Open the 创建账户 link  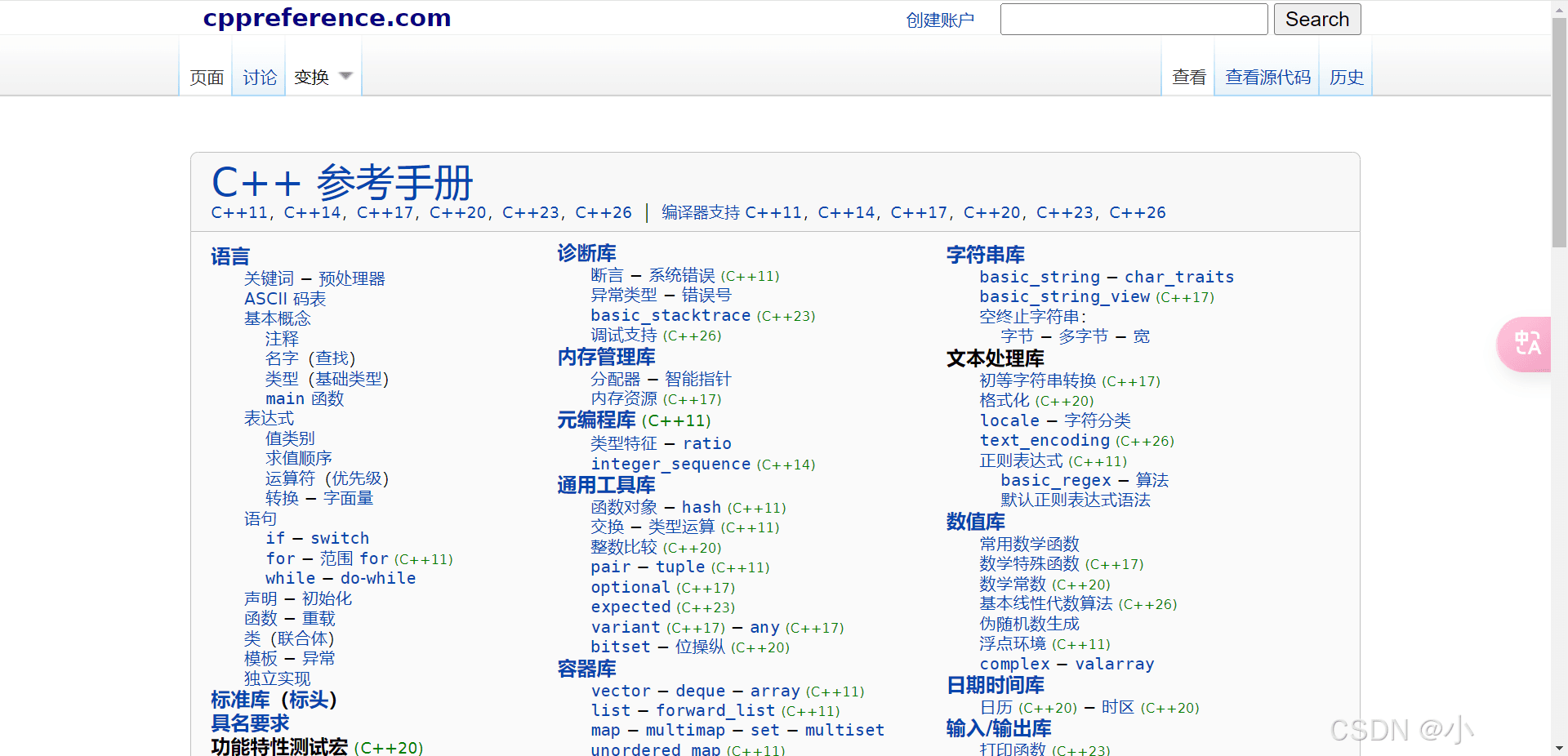[940, 20]
